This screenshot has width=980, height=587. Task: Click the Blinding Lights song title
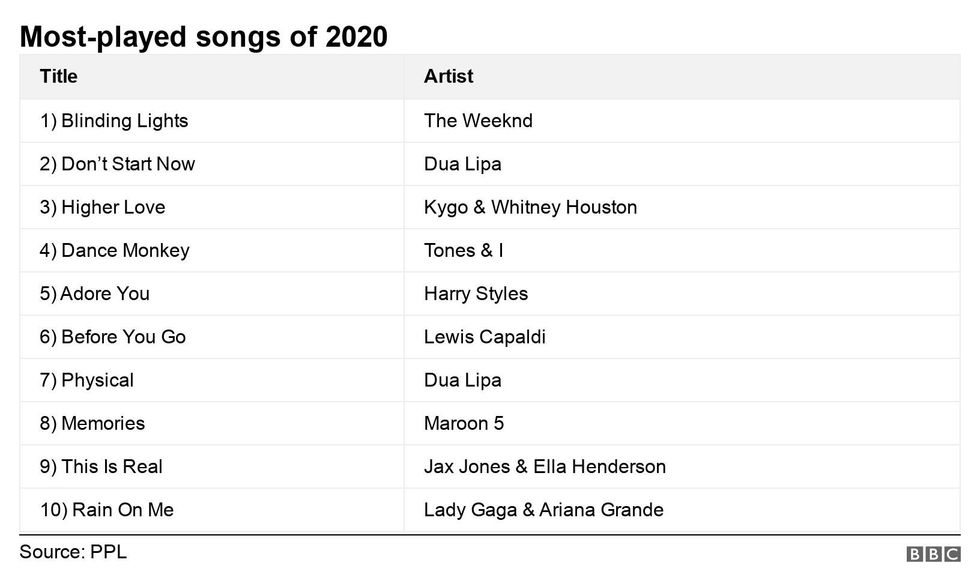tap(114, 121)
